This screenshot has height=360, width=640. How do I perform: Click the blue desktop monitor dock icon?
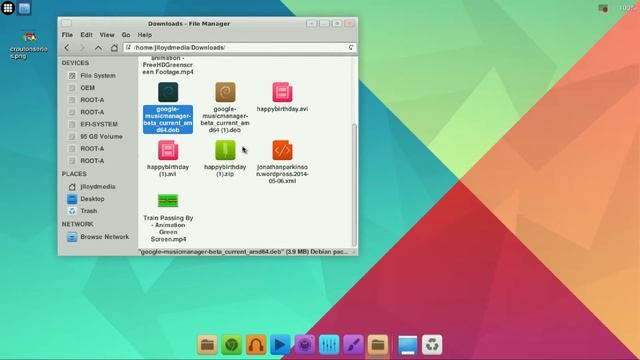tap(407, 345)
